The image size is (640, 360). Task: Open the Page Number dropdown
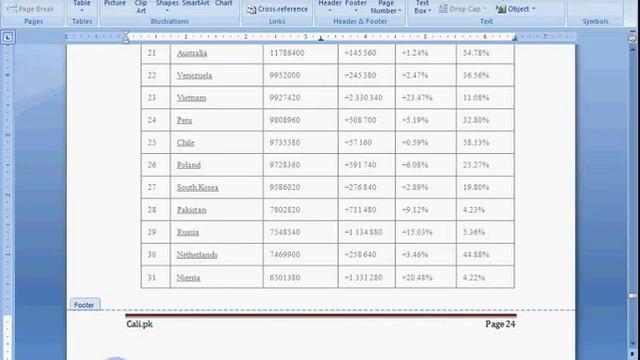[386, 7]
